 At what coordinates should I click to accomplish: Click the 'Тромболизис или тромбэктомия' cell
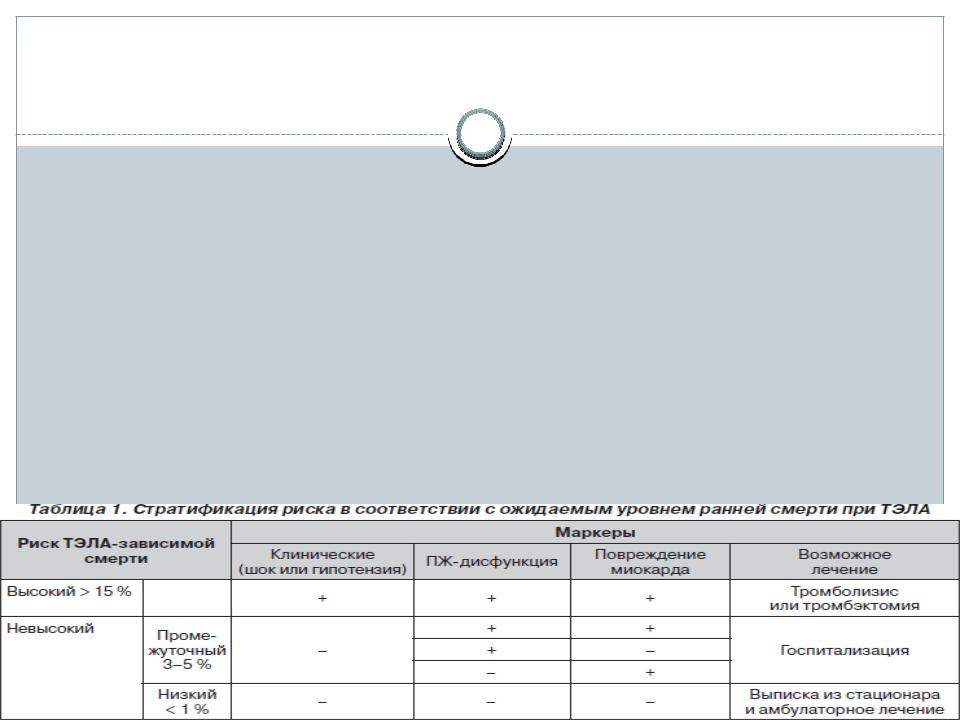coord(844,598)
